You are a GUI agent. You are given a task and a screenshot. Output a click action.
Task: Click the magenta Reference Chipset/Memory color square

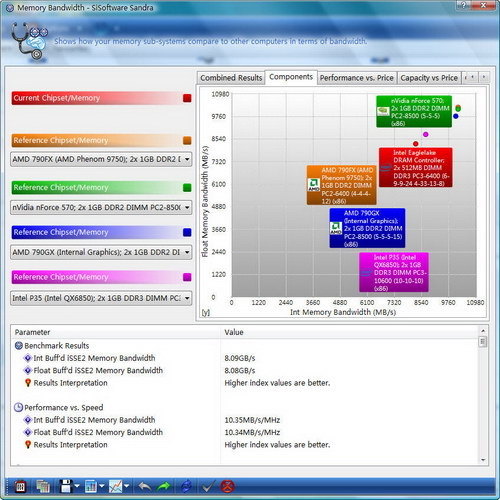pos(187,277)
